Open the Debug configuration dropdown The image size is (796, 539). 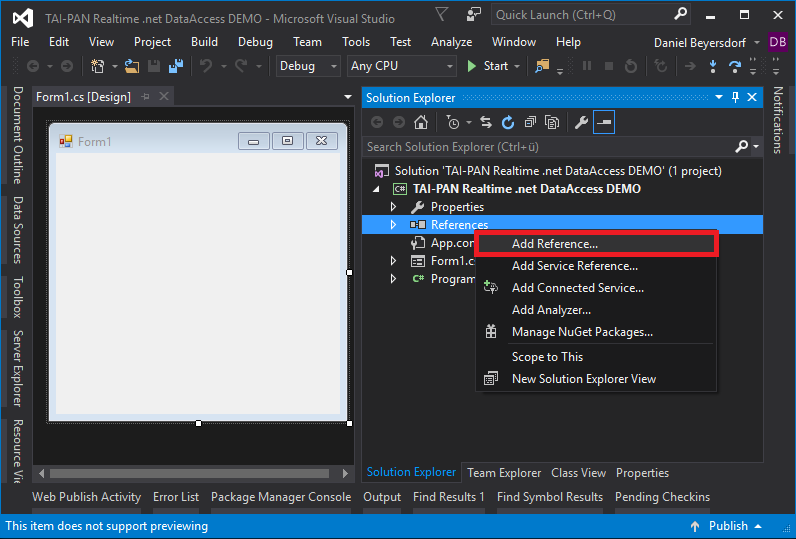308,66
